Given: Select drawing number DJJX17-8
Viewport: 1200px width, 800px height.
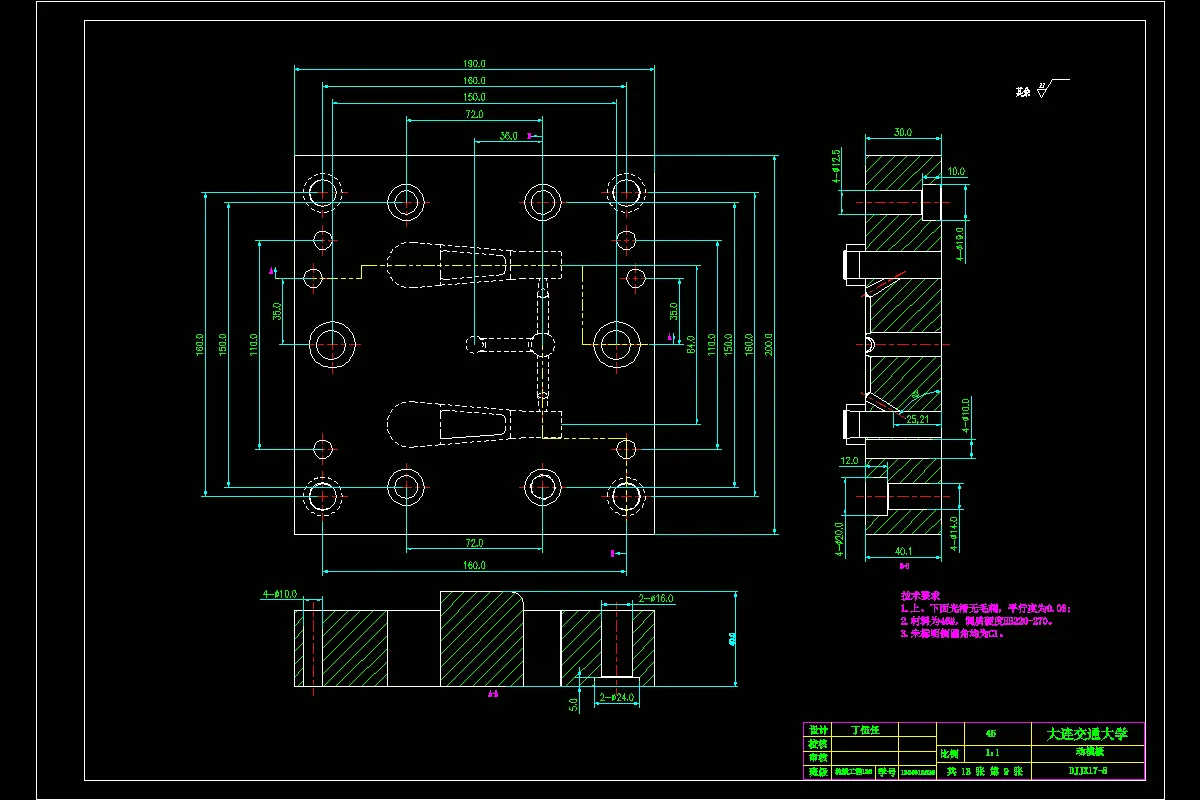Looking at the screenshot, I should click(1087, 771).
